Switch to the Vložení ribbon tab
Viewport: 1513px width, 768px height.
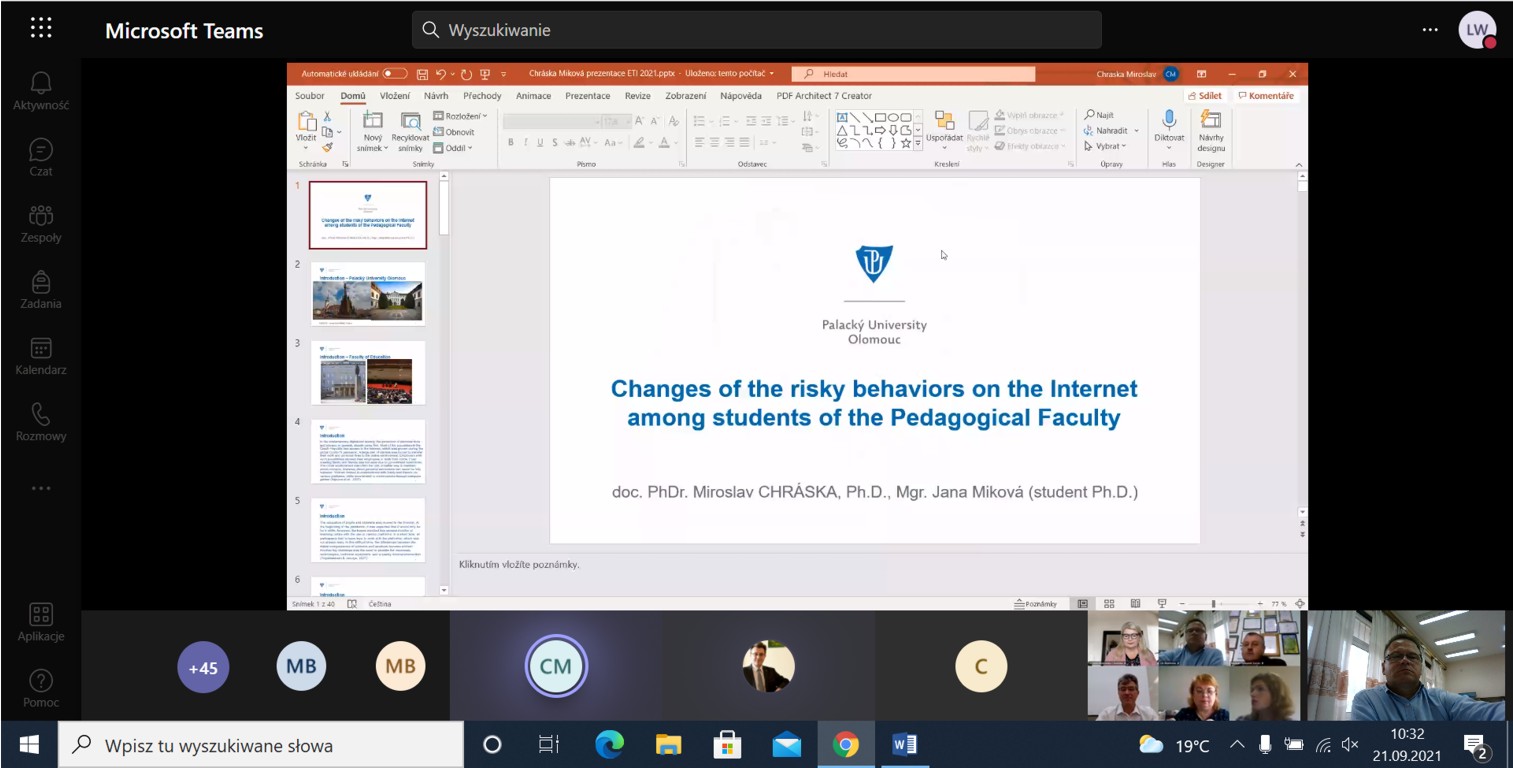(394, 96)
